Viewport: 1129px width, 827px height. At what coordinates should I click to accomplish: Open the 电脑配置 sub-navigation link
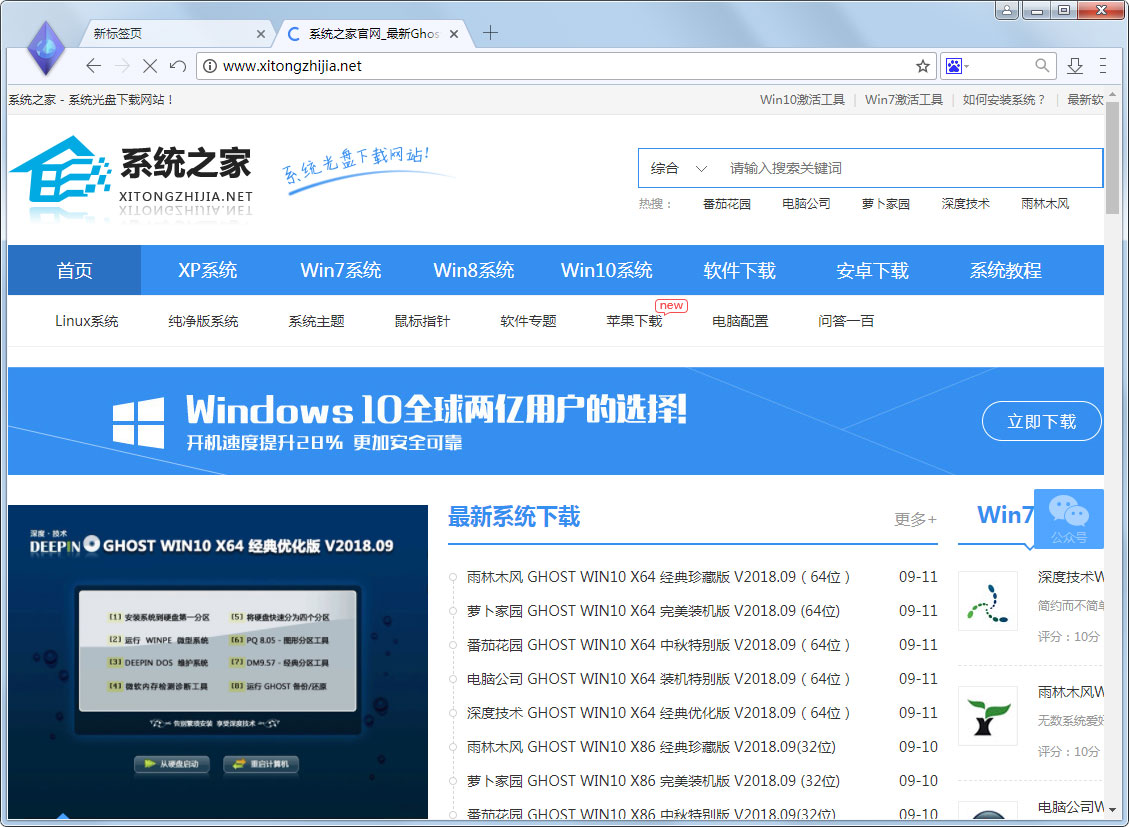pyautogui.click(x=739, y=321)
